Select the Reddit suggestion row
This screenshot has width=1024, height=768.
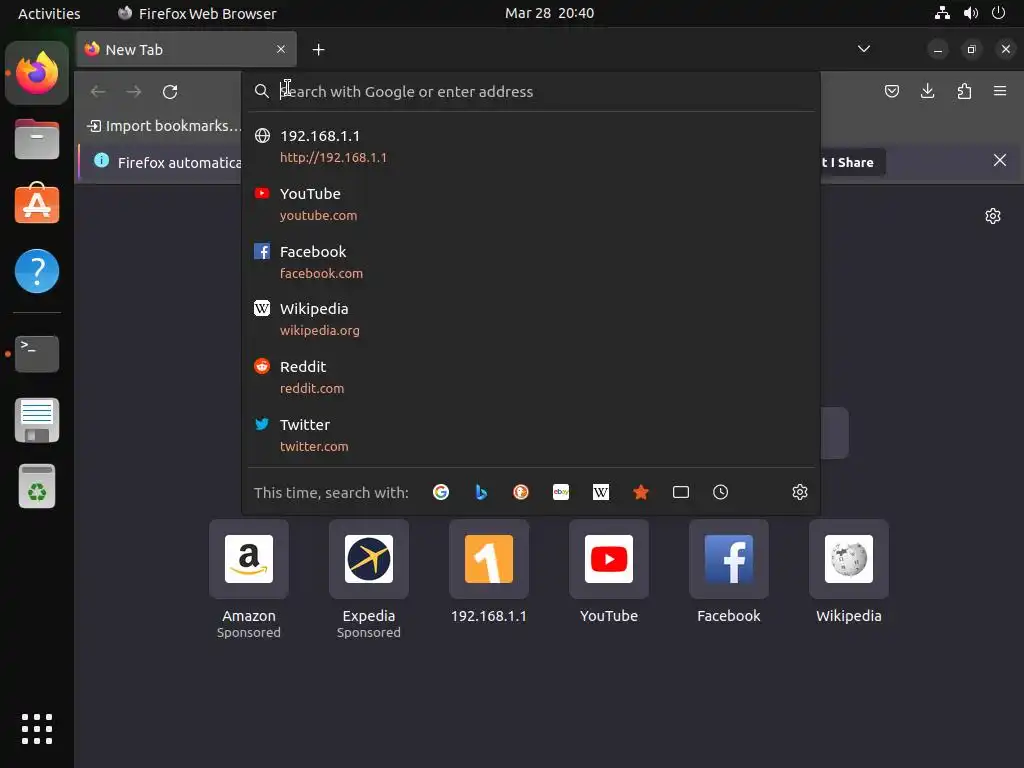(x=531, y=377)
